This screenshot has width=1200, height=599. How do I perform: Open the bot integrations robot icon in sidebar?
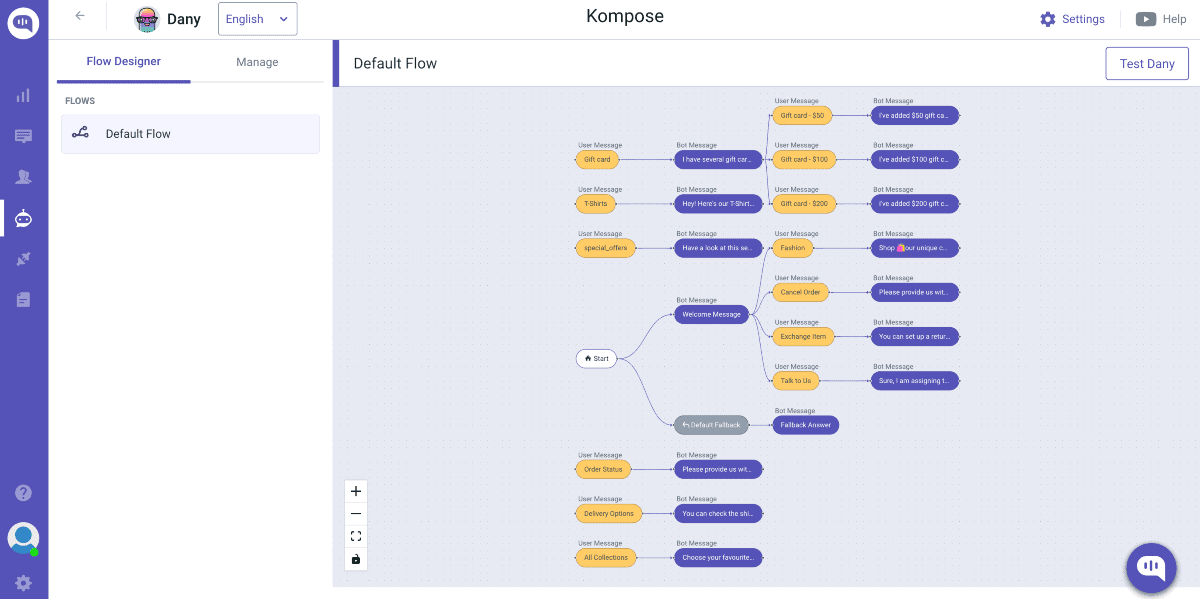(23, 218)
